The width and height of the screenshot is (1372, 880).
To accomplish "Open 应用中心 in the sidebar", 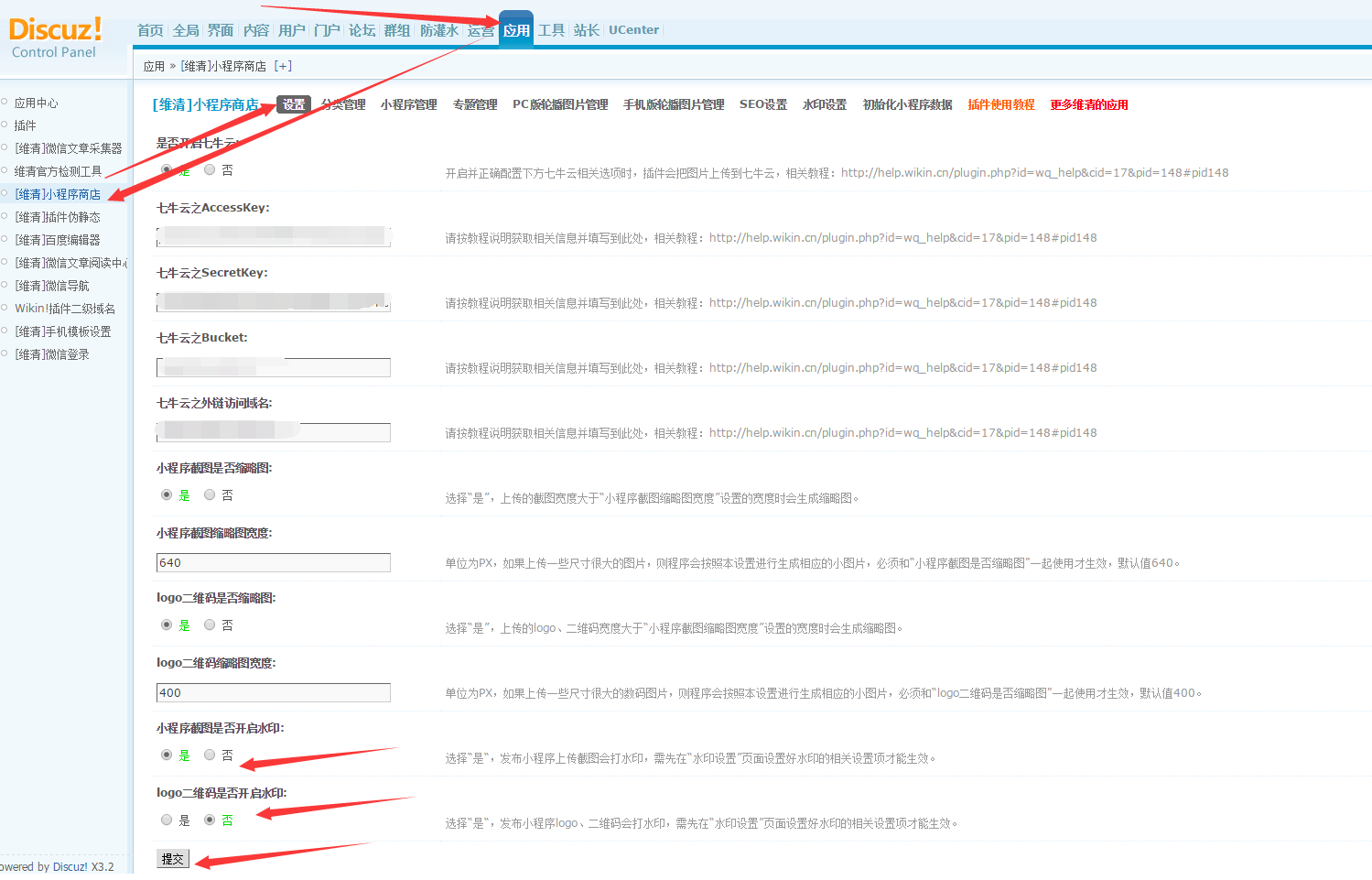I will coord(36,103).
